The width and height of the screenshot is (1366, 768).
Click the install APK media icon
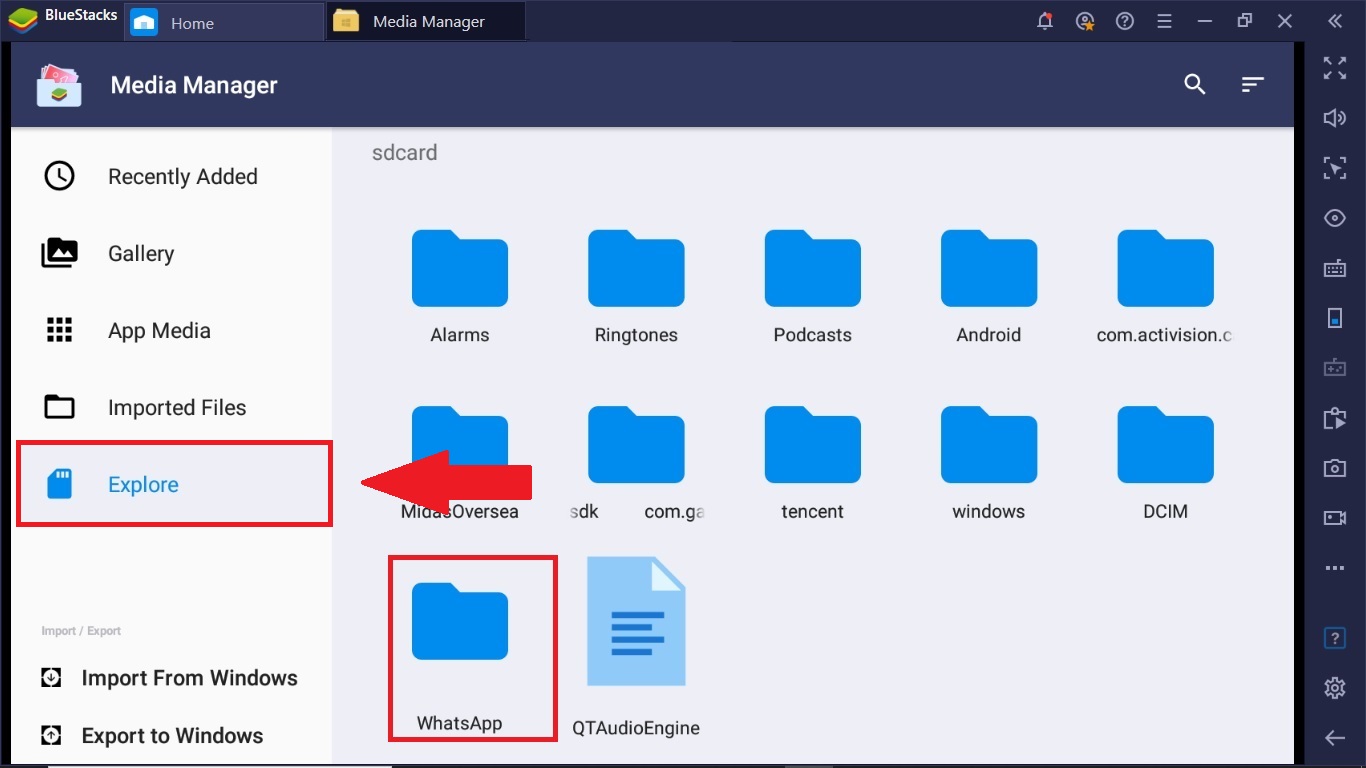pos(1335,418)
